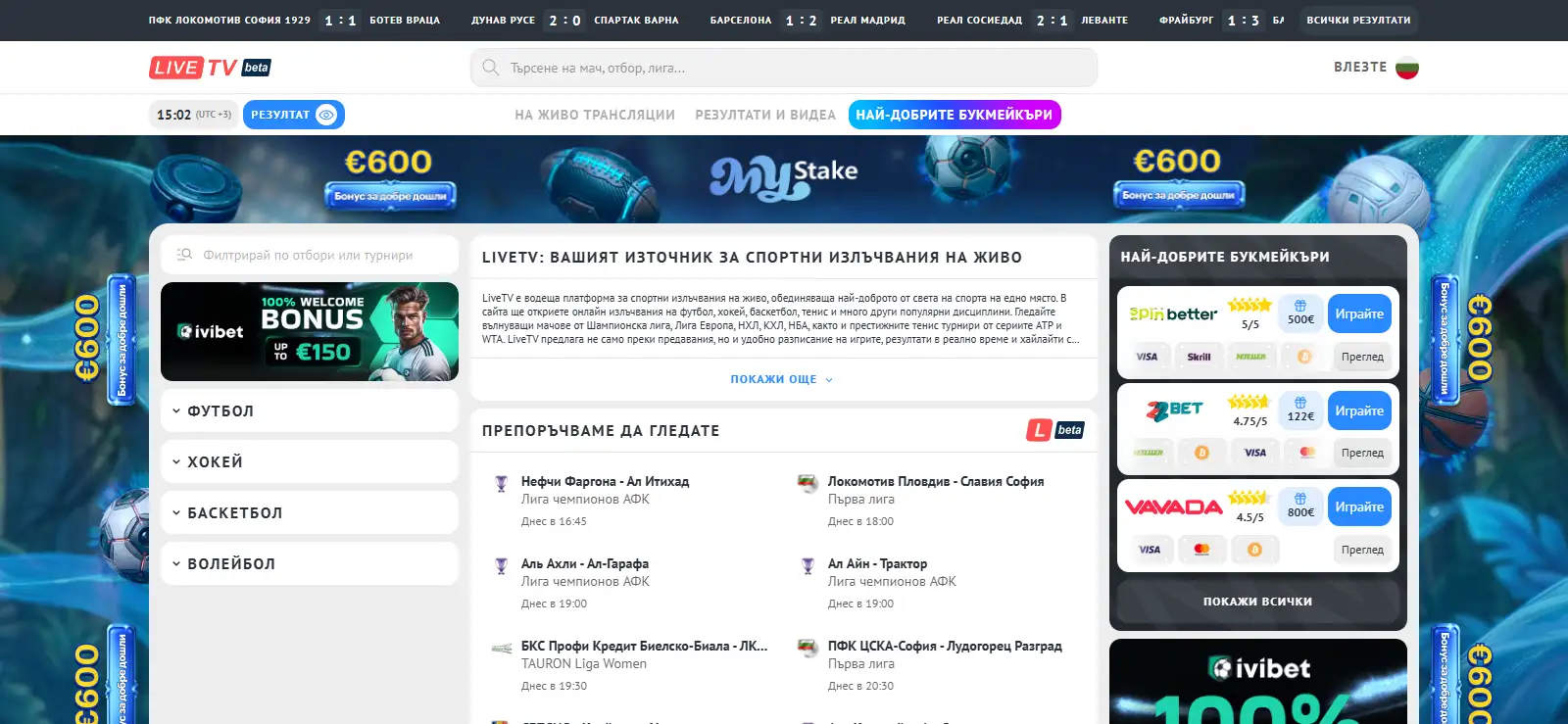Click Играйте button for 22Bet
The width and height of the screenshot is (1568, 724).
[x=1359, y=410]
